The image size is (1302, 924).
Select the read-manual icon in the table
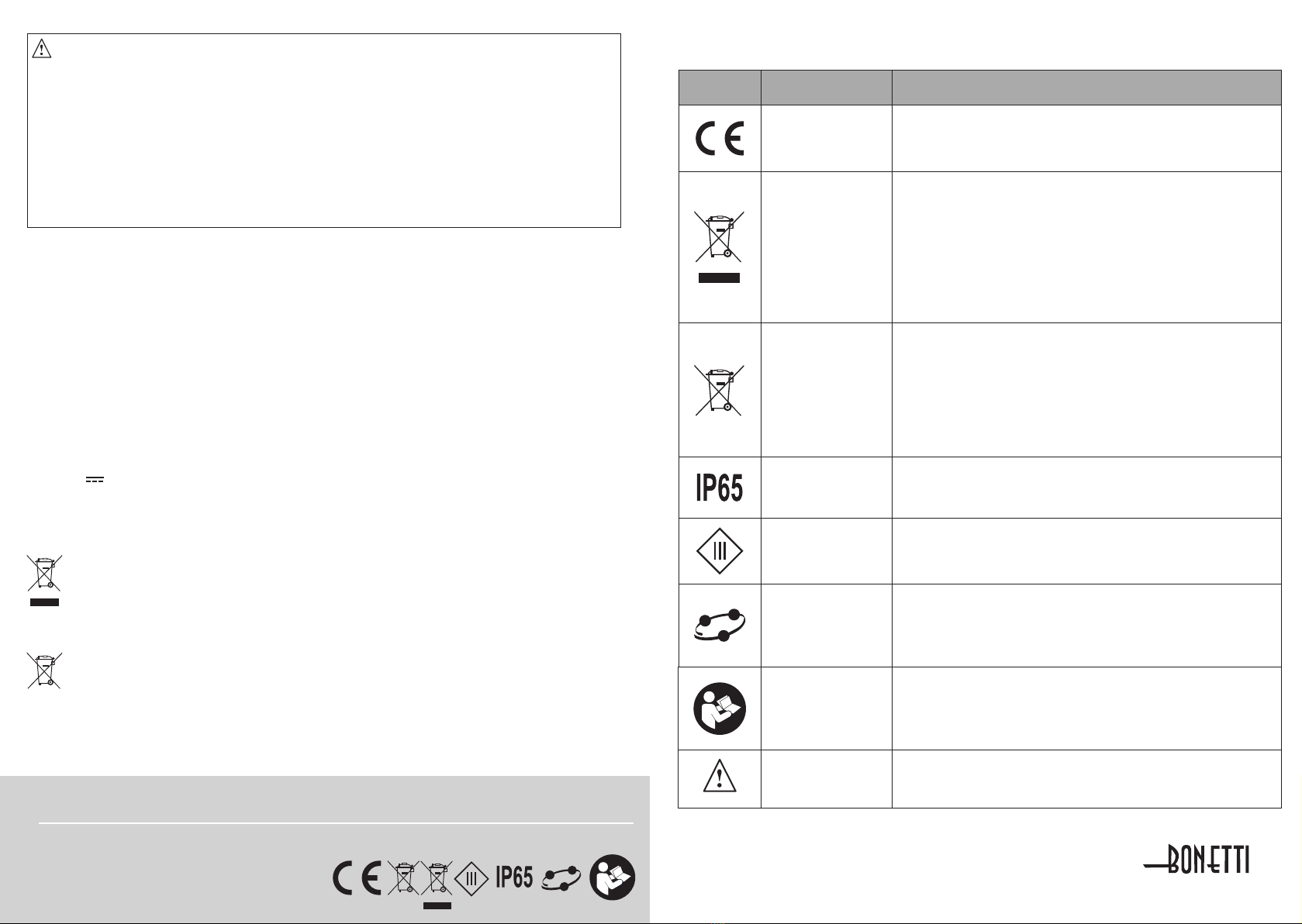coord(720,709)
